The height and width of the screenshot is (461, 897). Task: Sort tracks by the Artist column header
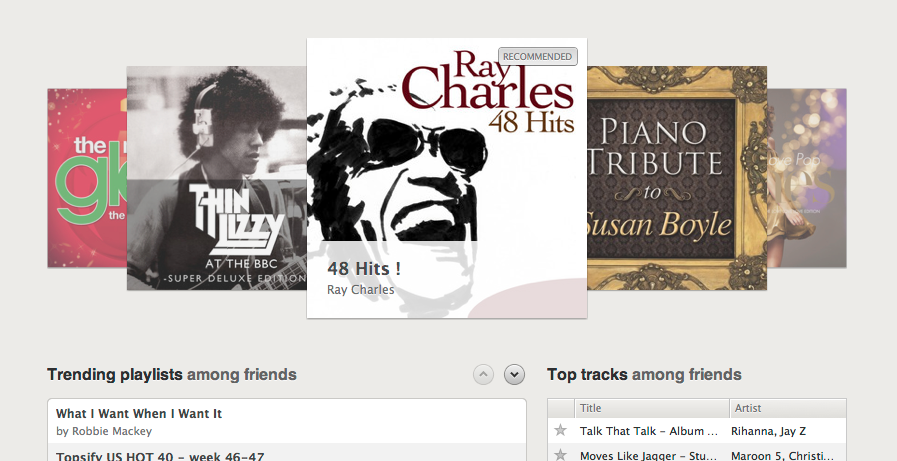(x=788, y=408)
